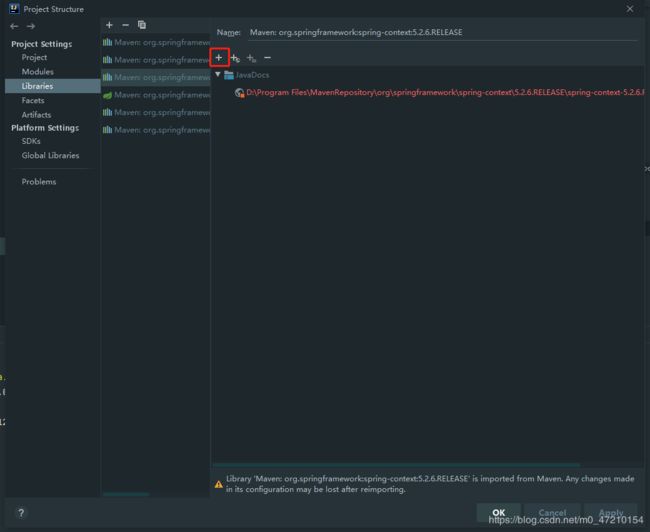Select last Maven springframework library
Image resolution: width=650 pixels, height=532 pixels.
pos(156,130)
